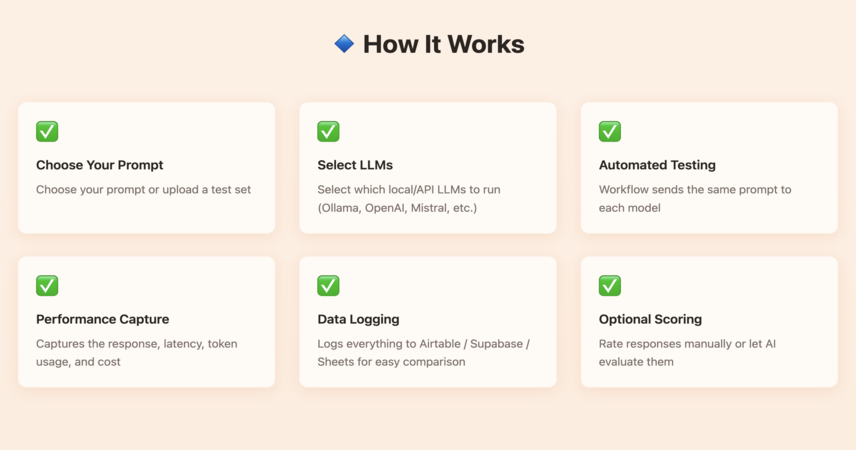Click the green checkmark icon above Data Logging
The height and width of the screenshot is (450, 856).
click(x=328, y=286)
